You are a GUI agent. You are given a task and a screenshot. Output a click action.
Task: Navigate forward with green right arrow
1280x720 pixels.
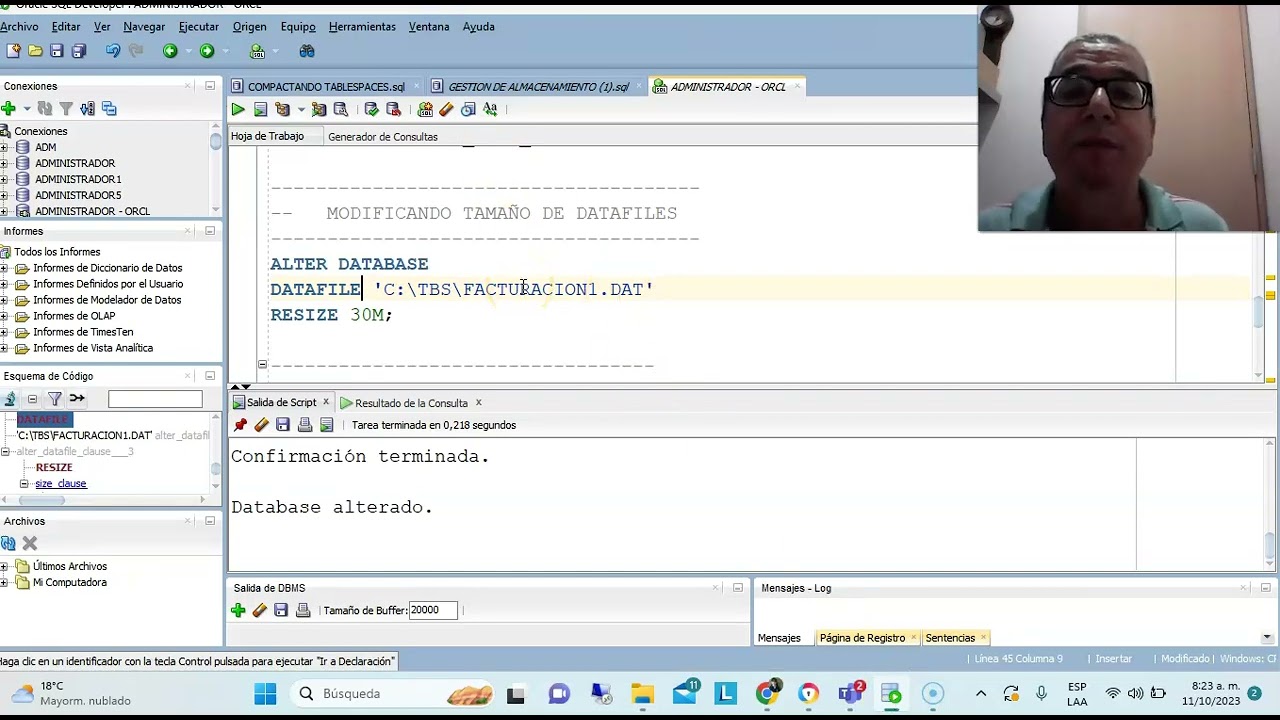click(x=207, y=51)
